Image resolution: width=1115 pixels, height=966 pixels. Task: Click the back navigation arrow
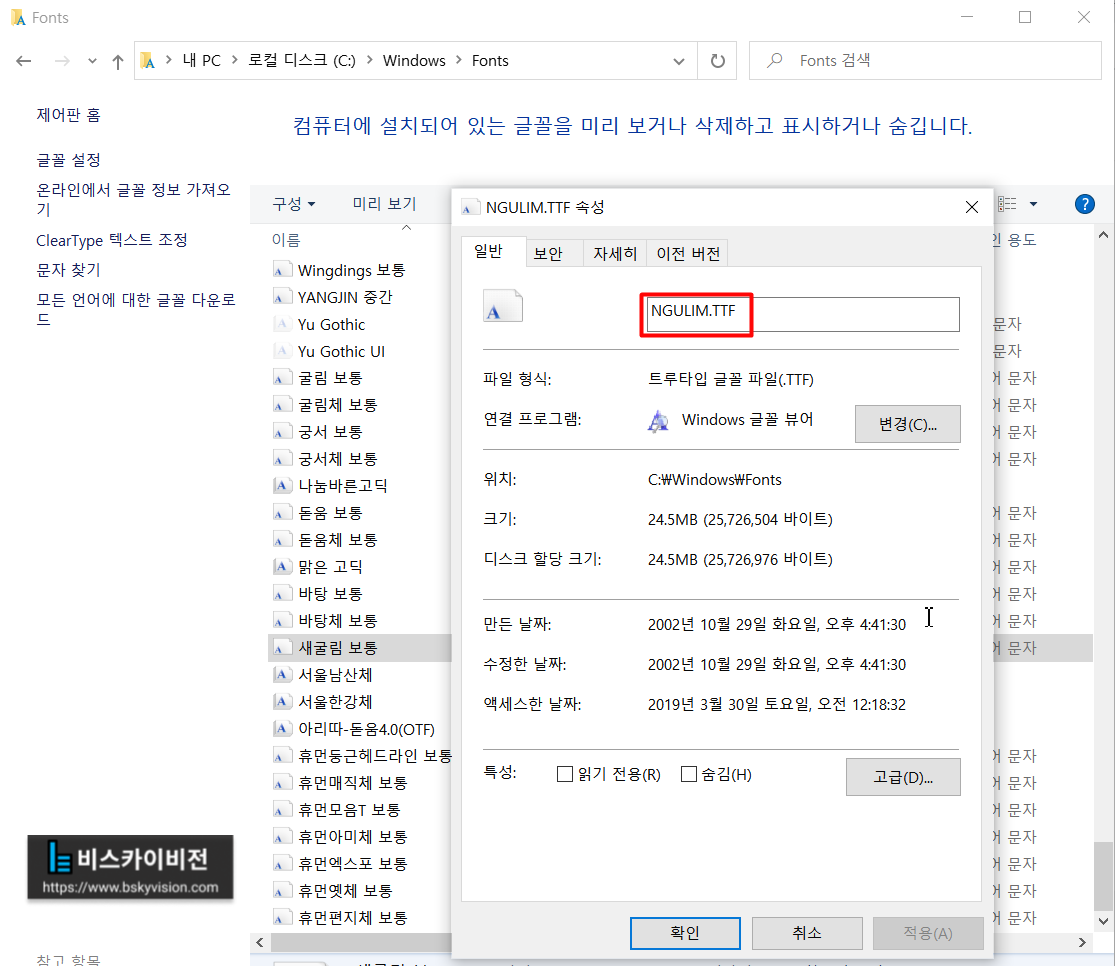click(x=23, y=60)
